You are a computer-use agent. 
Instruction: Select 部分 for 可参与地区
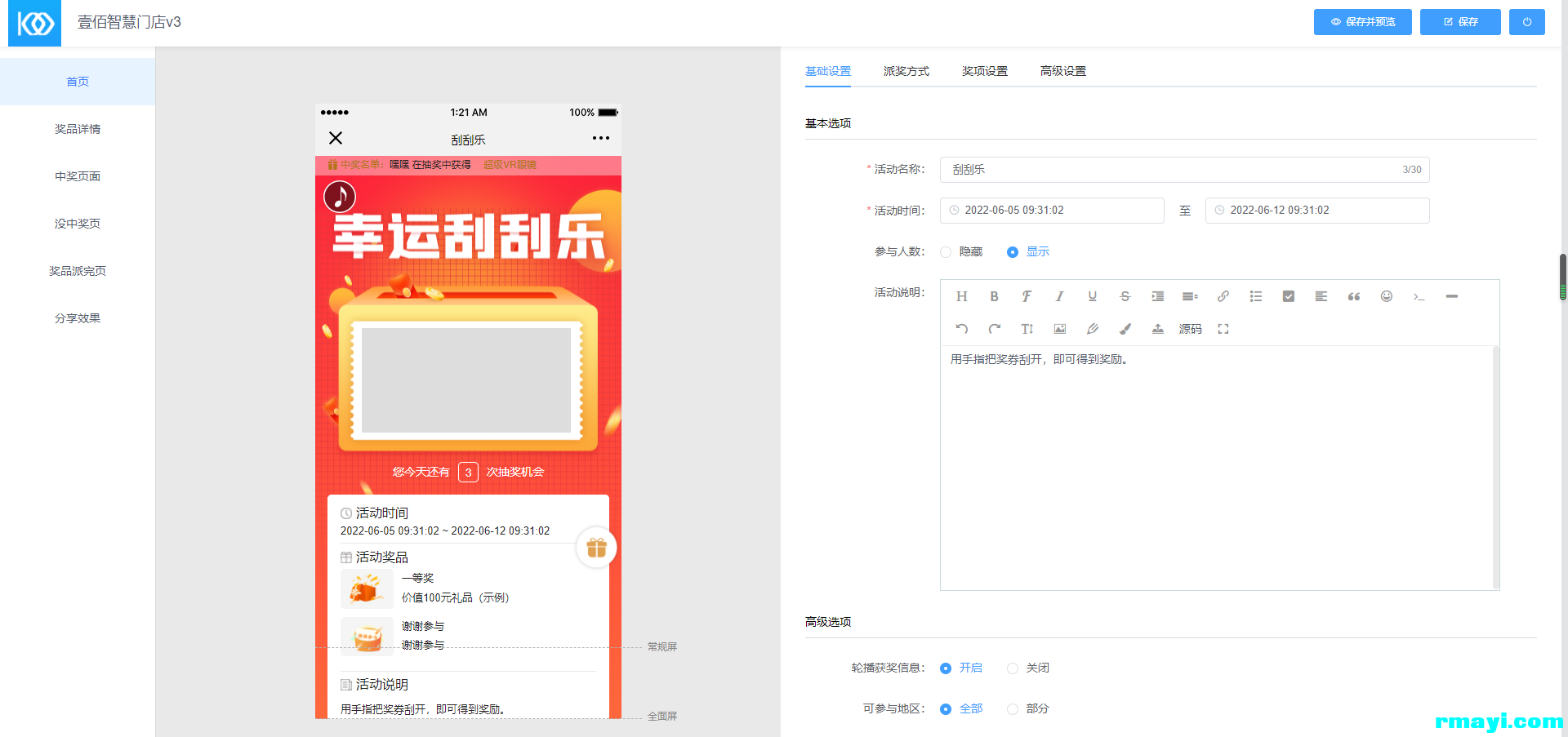point(1028,708)
